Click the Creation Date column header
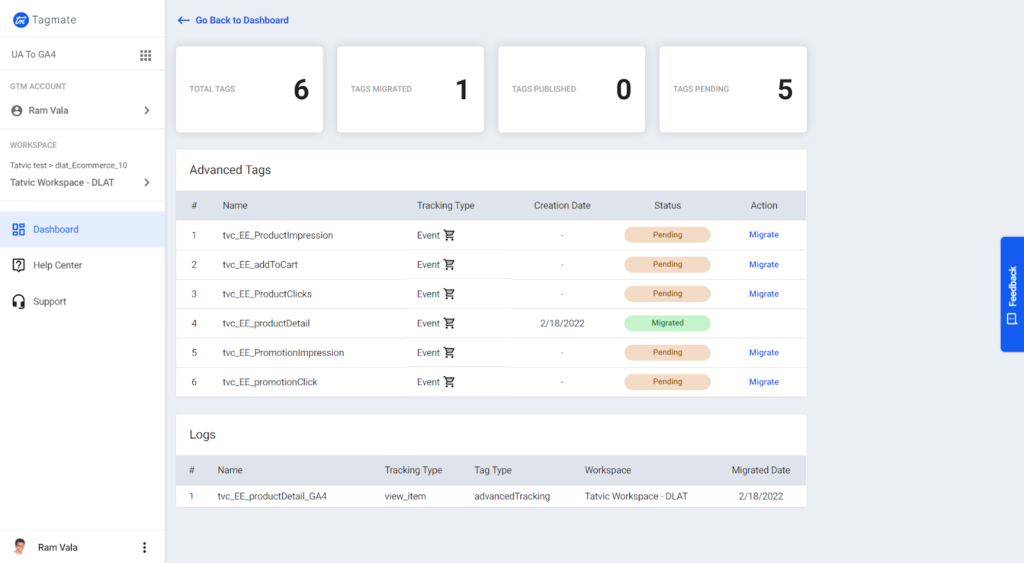This screenshot has width=1024, height=563. click(x=562, y=206)
